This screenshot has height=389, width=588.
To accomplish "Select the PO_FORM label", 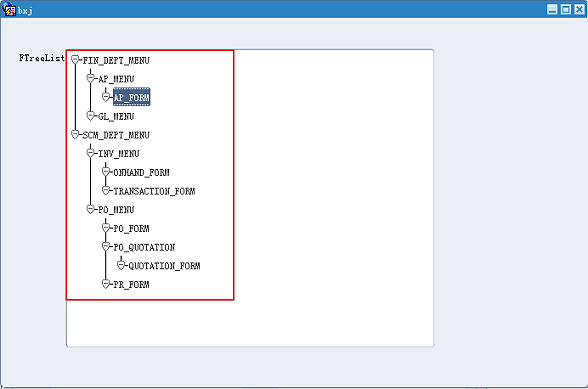I will click(131, 228).
